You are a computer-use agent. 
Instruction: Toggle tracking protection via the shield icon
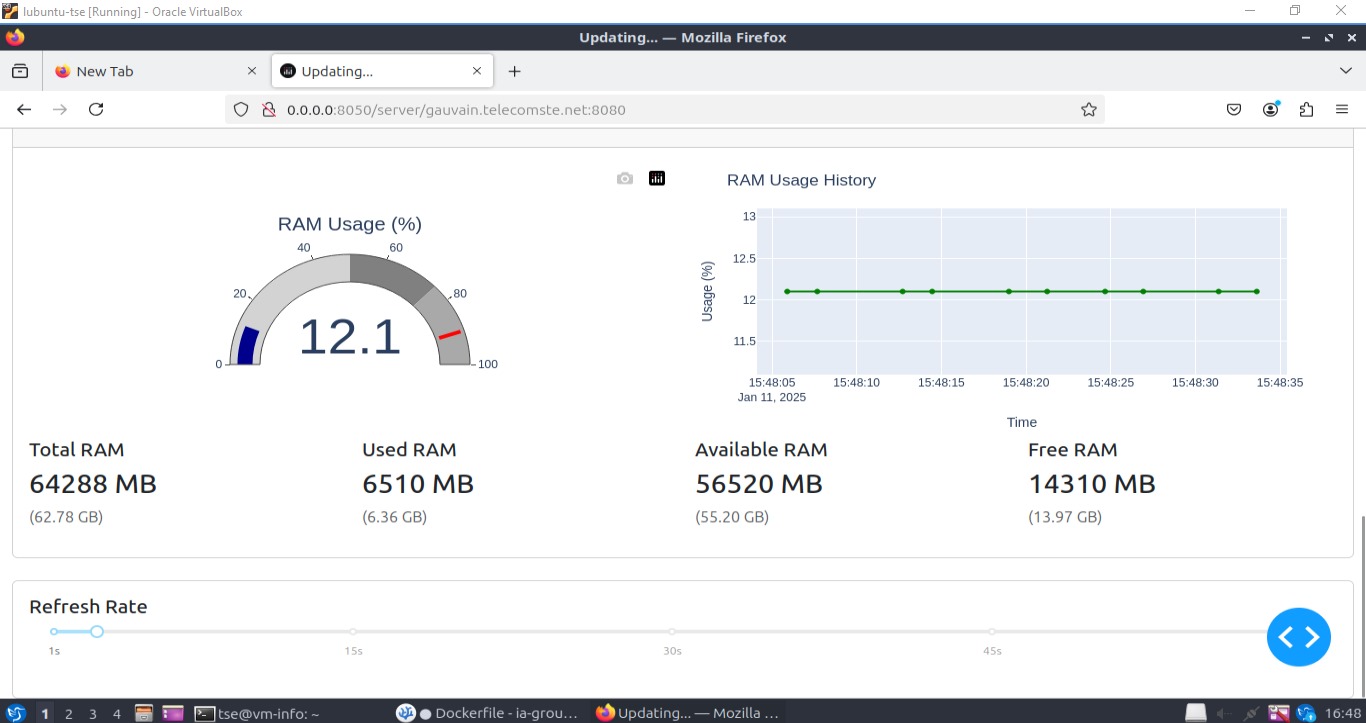[240, 109]
